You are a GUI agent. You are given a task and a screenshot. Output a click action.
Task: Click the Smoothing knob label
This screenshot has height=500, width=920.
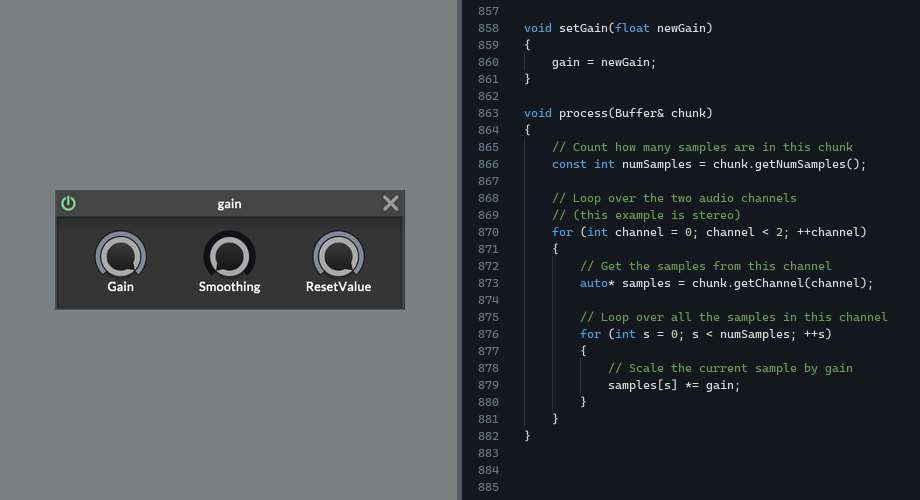coord(229,286)
